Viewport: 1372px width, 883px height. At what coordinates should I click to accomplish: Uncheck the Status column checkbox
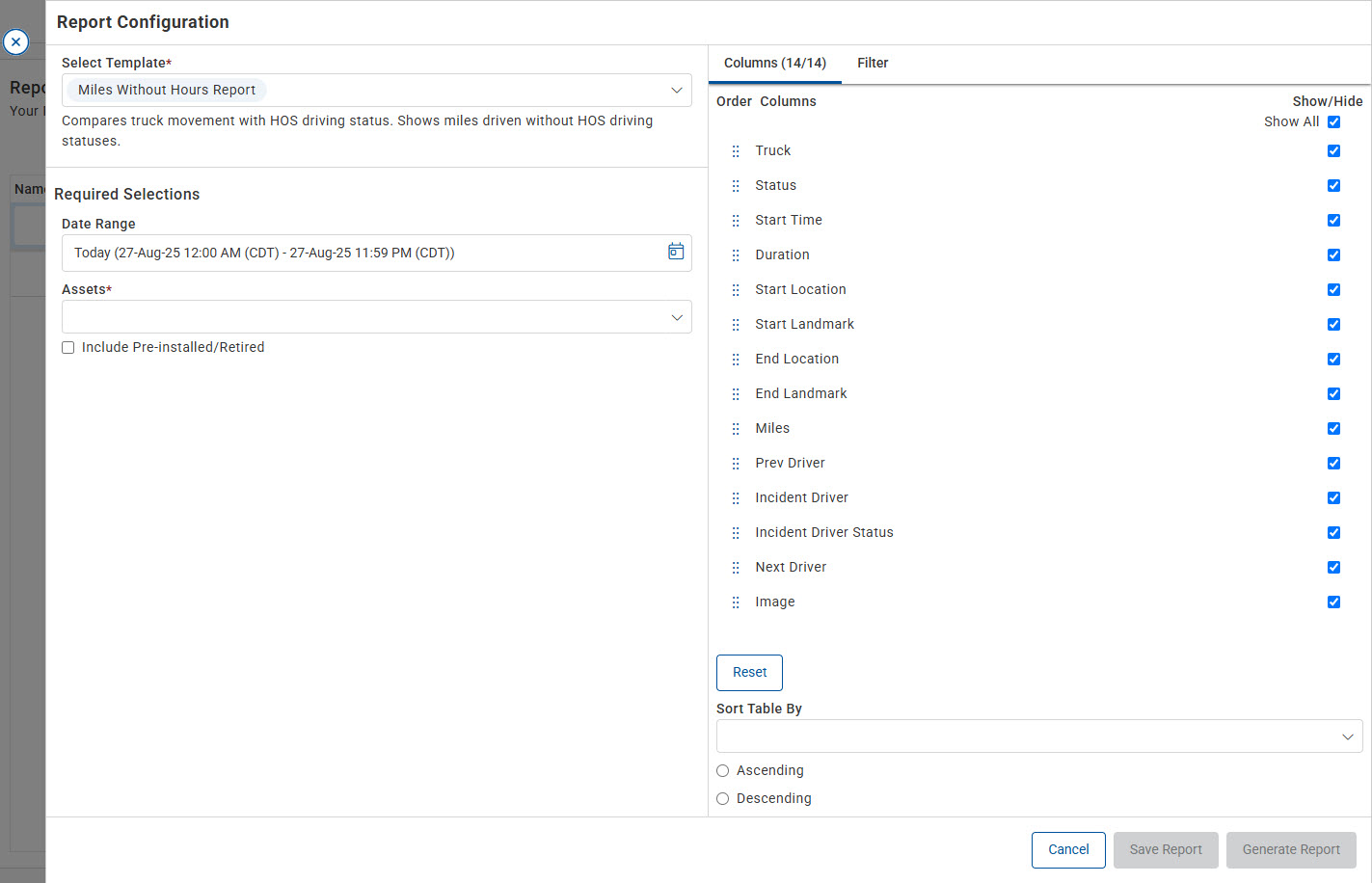click(x=1333, y=185)
